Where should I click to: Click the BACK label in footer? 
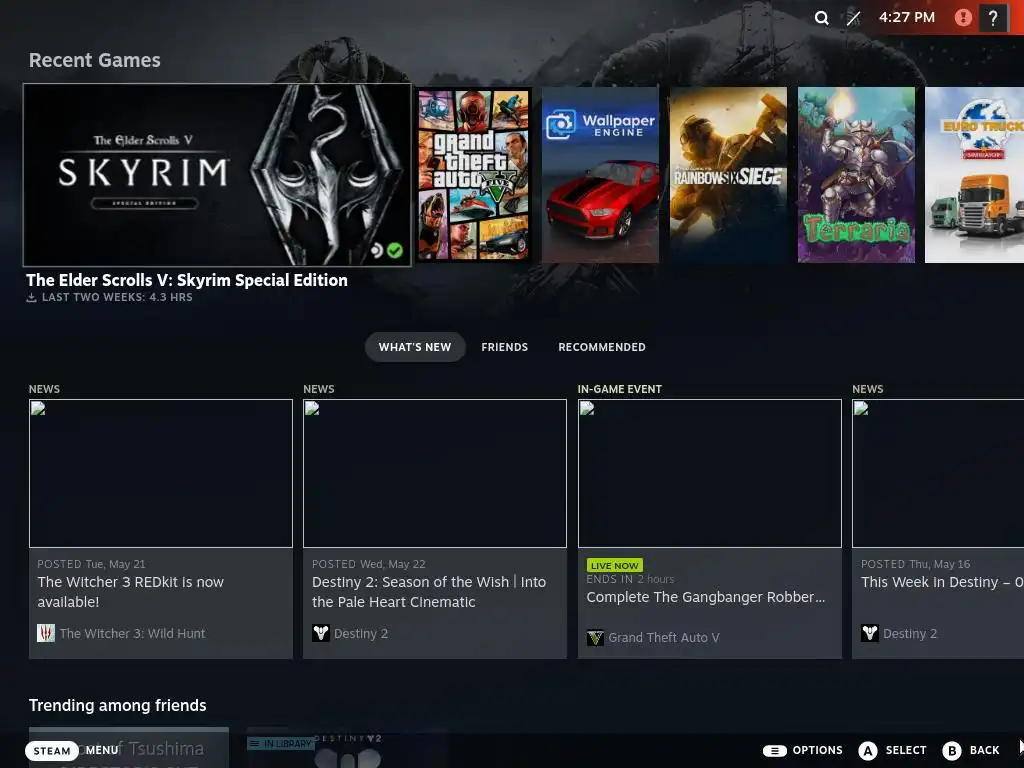pyautogui.click(x=984, y=750)
